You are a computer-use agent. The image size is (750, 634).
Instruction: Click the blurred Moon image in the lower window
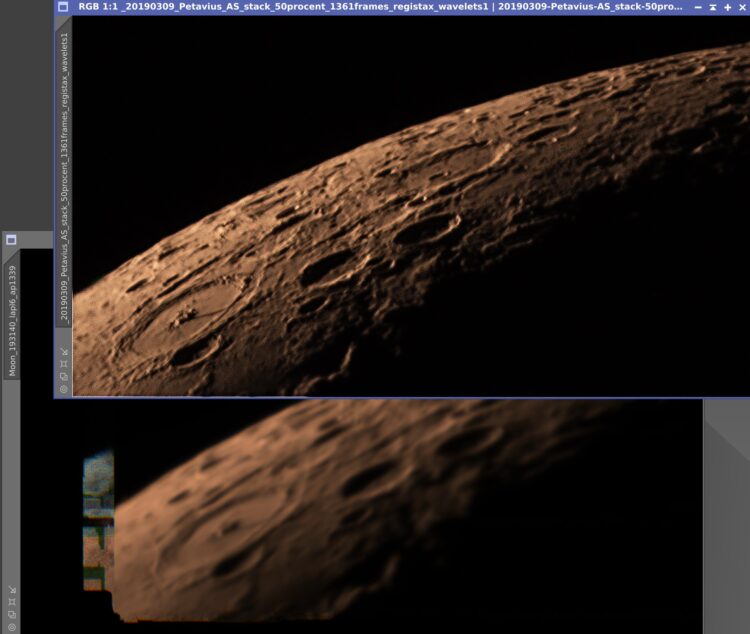359,510
